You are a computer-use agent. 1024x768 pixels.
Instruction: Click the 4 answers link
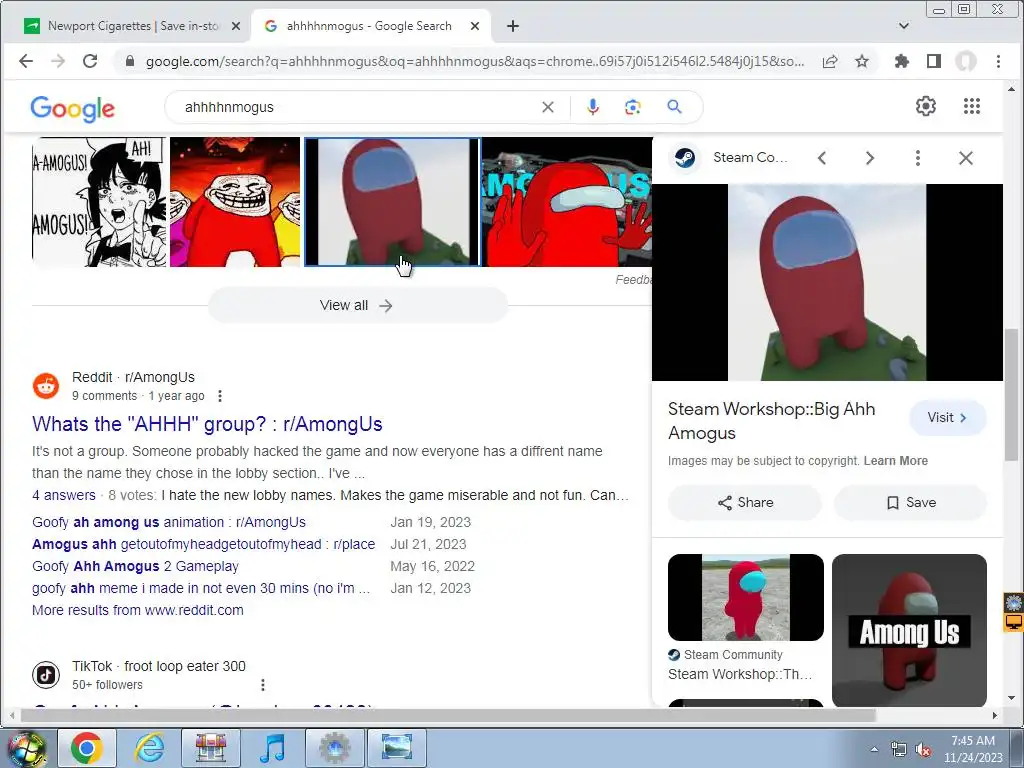click(63, 495)
